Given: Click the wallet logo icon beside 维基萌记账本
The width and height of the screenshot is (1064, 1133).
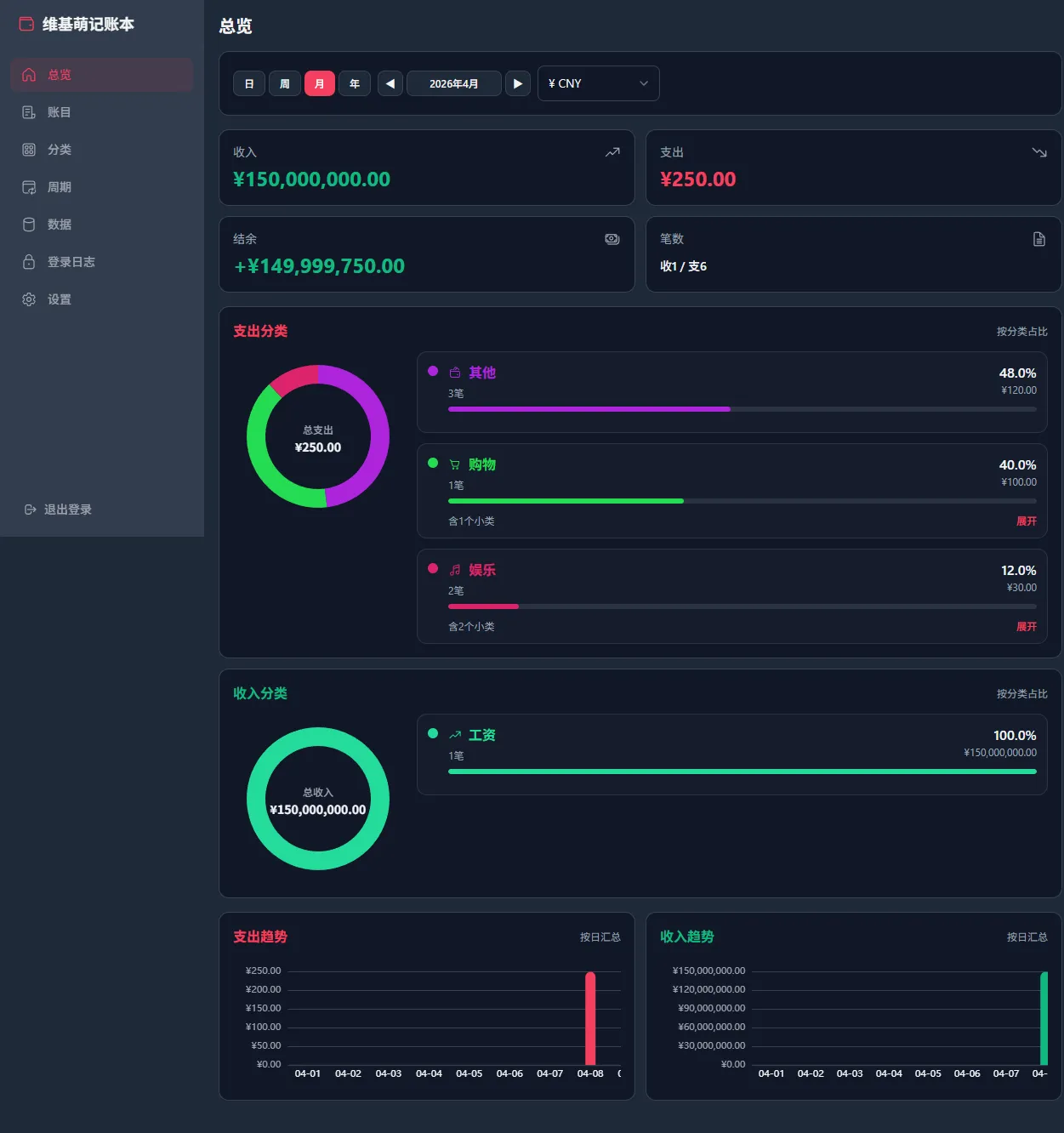Looking at the screenshot, I should [x=26, y=25].
